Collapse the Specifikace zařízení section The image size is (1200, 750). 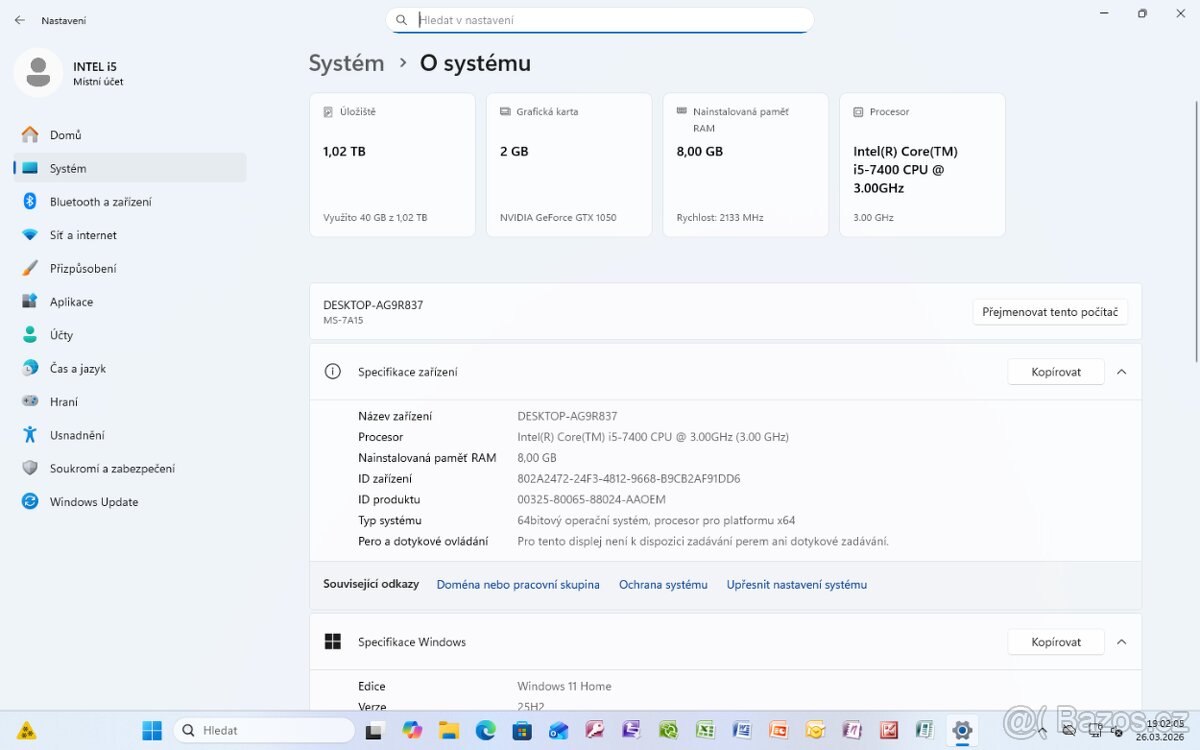(x=1121, y=372)
